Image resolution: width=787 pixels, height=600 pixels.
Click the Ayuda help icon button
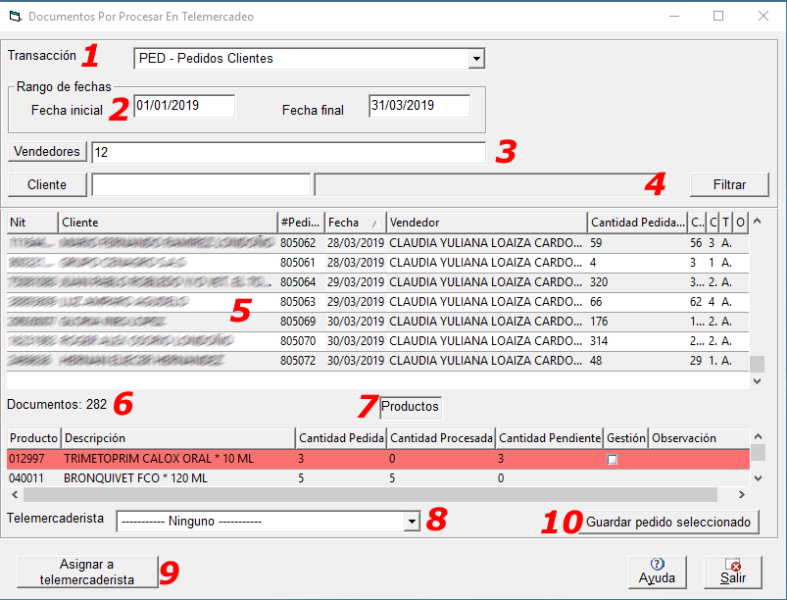click(x=657, y=571)
